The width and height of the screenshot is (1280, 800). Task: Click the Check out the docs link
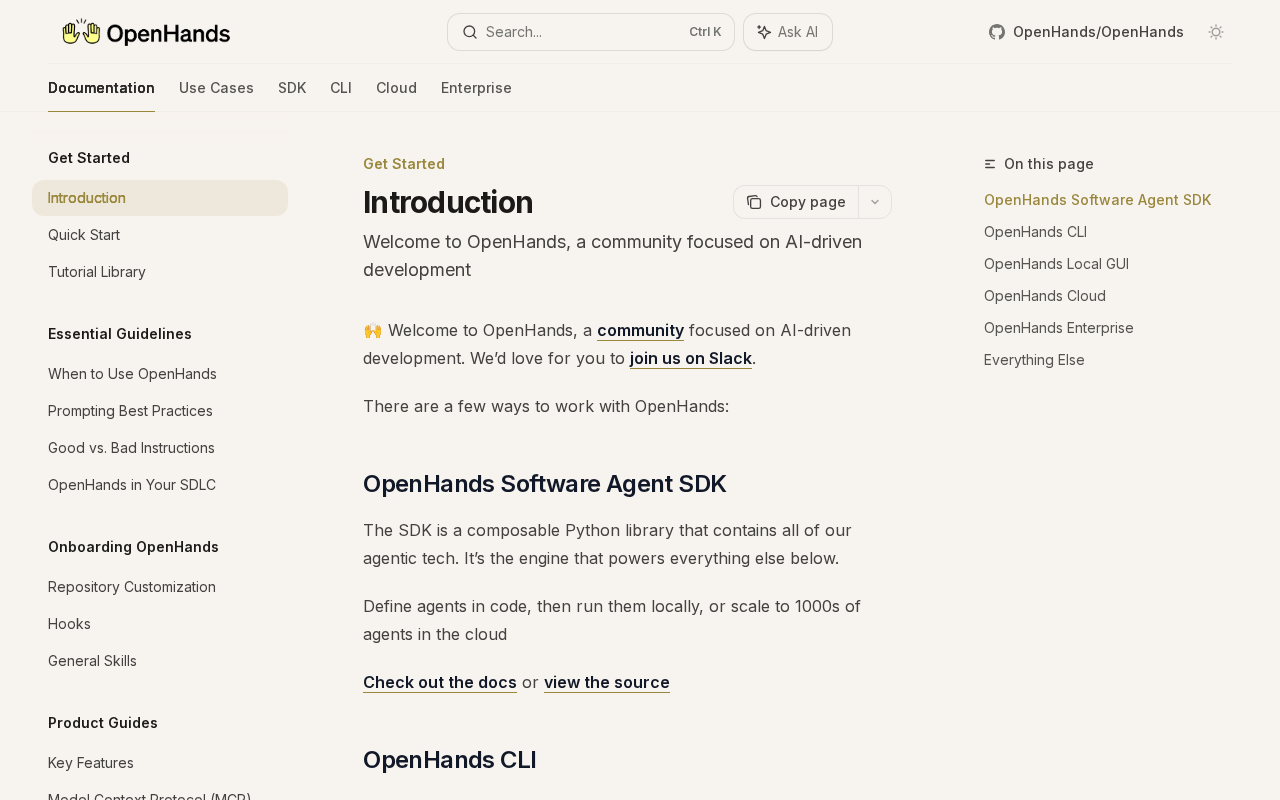[x=440, y=682]
